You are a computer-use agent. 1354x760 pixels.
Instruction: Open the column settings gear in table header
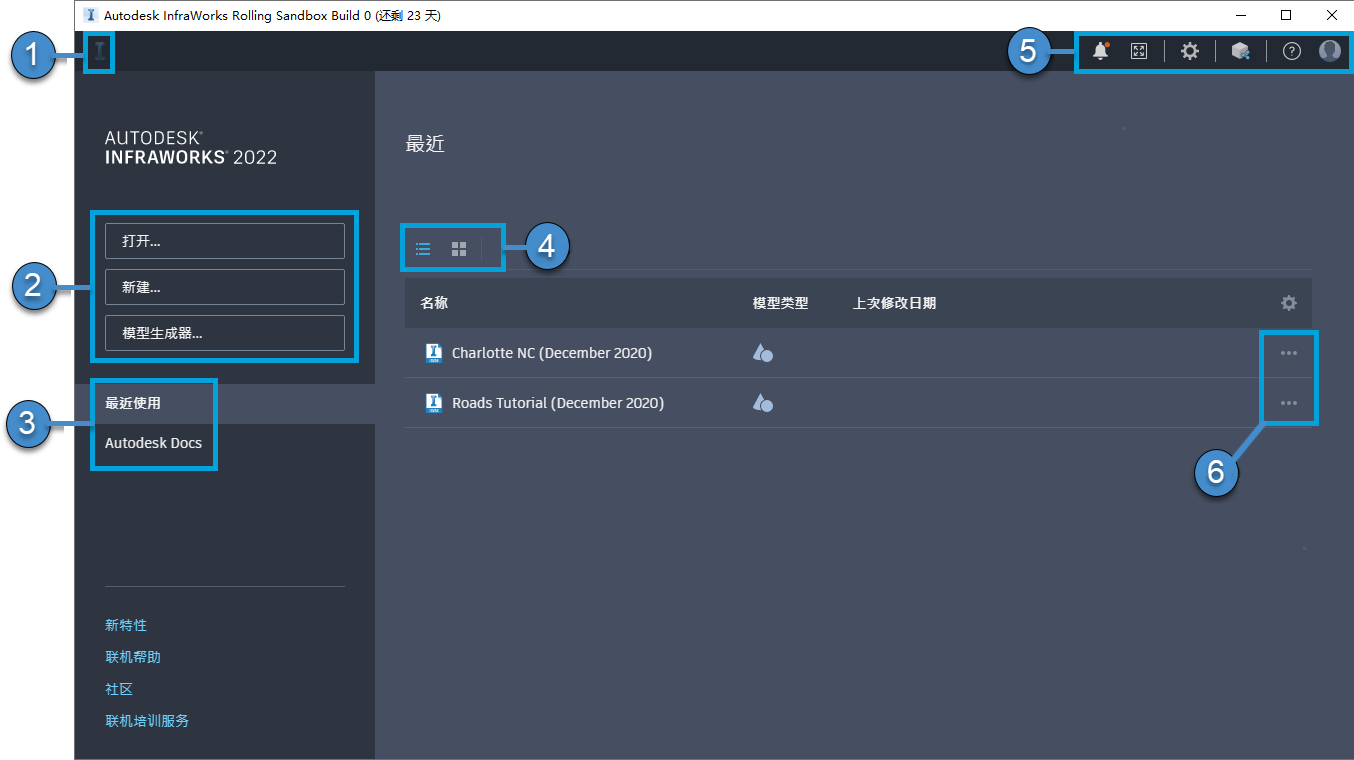(x=1289, y=303)
